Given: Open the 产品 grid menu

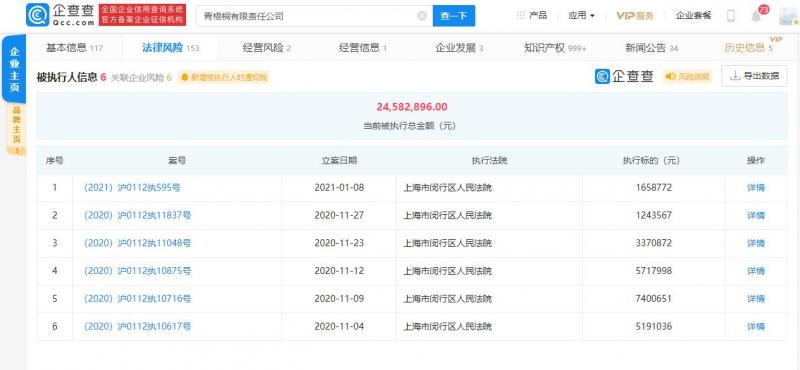Looking at the screenshot, I should [x=532, y=15].
